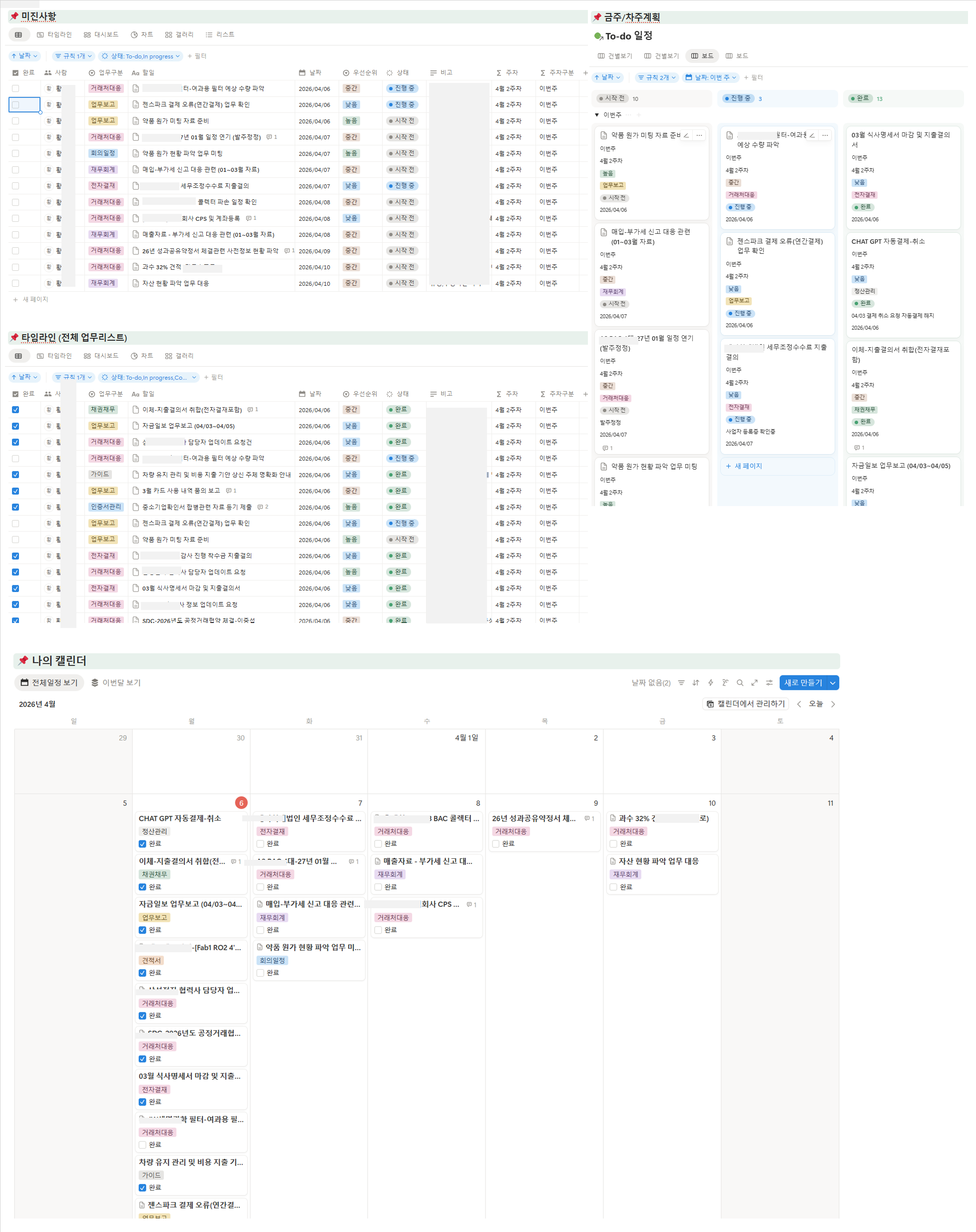This screenshot has width=976, height=1232.
Task: Open group options dots next to 이번주
Action: tap(628, 115)
